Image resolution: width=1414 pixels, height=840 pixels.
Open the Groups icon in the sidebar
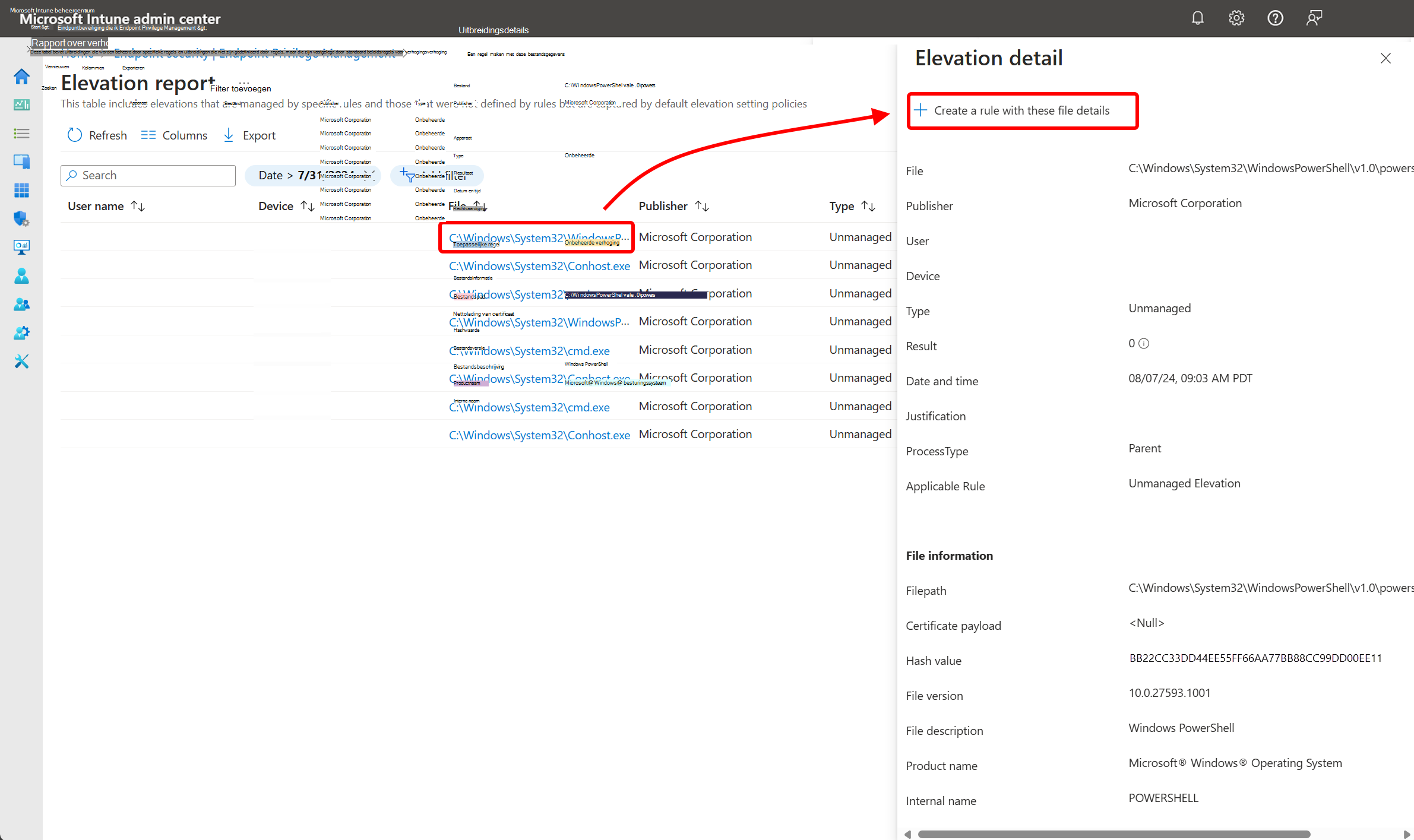[x=21, y=304]
